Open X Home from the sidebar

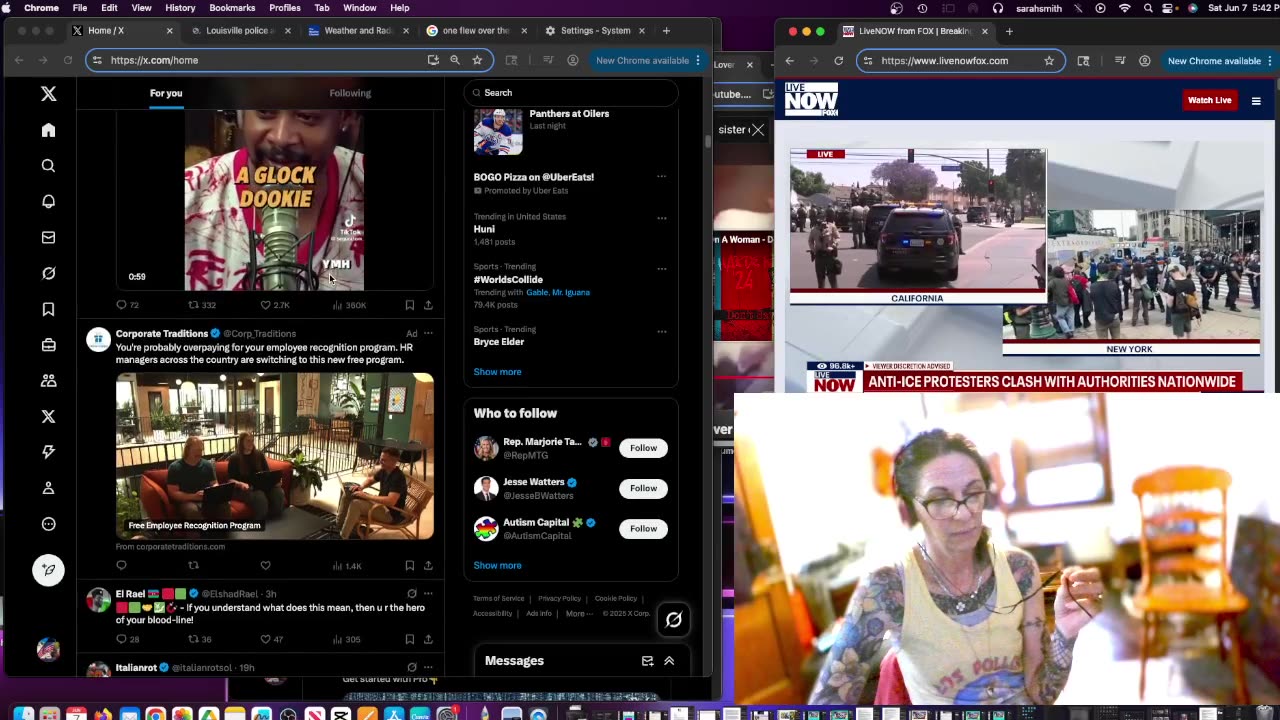48,130
